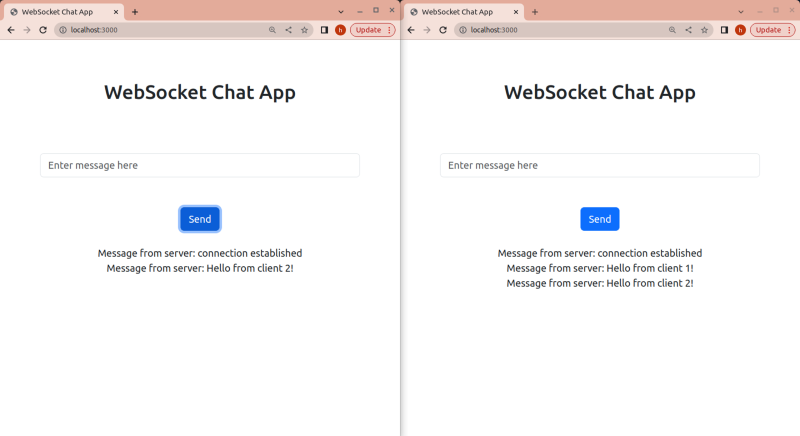The width and height of the screenshot is (800, 436).
Task: Click the back arrow in left browser window
Action: pyautogui.click(x=11, y=30)
